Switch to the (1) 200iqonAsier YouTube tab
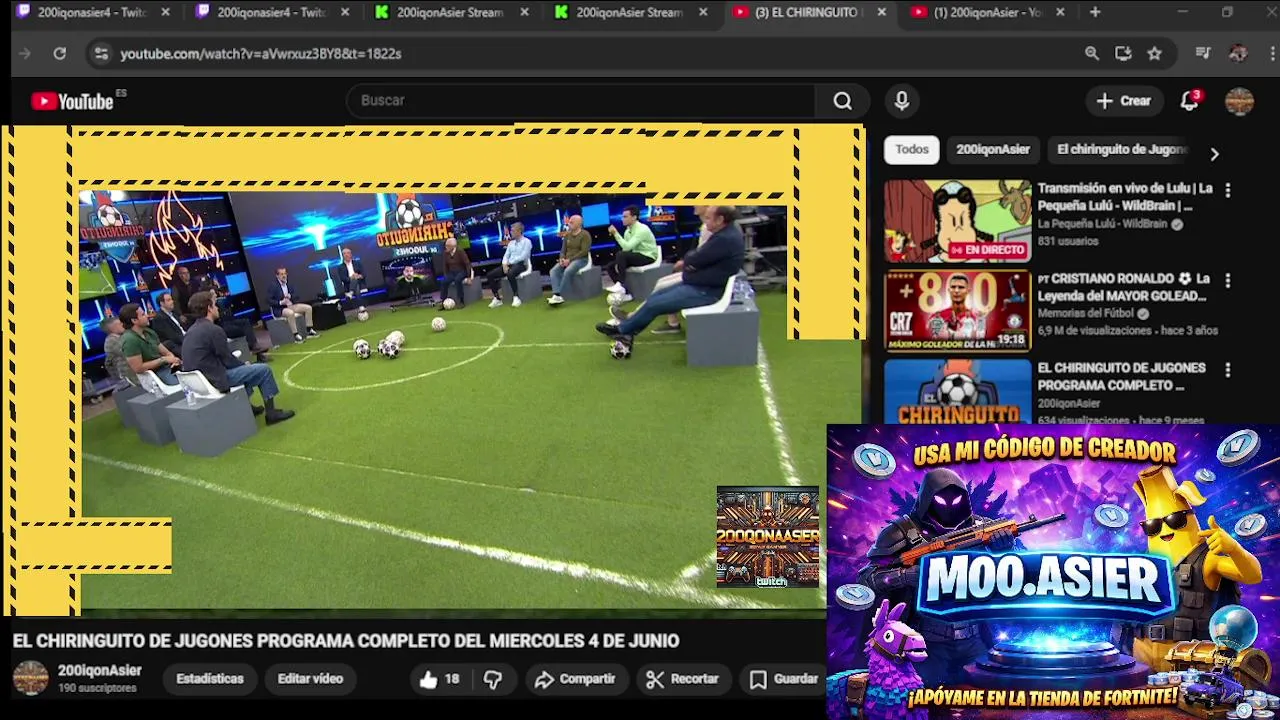 click(x=988, y=12)
